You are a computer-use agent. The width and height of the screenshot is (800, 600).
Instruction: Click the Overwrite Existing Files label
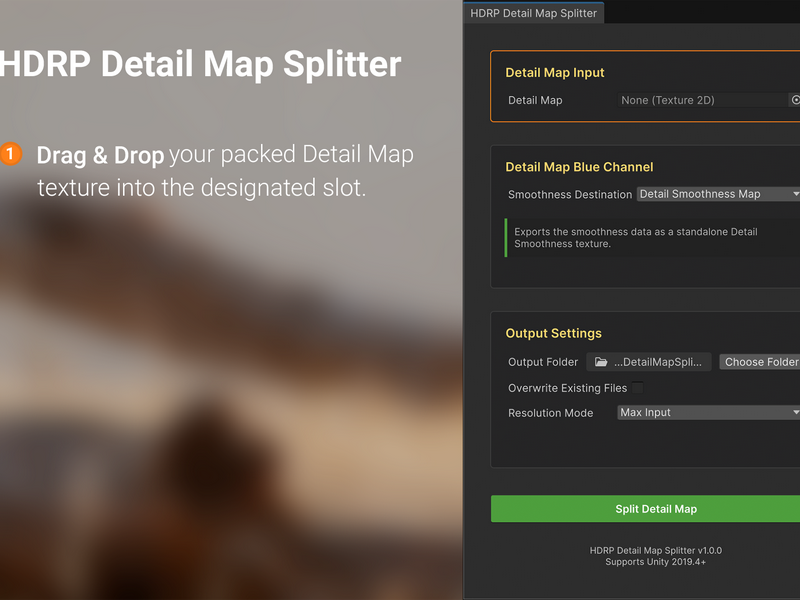tap(567, 388)
